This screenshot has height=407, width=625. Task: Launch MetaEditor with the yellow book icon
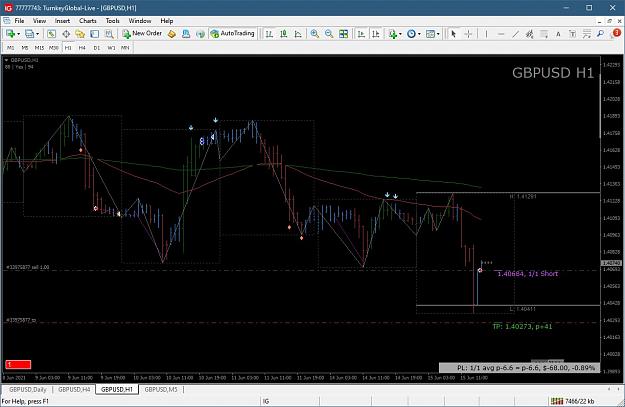(172, 34)
